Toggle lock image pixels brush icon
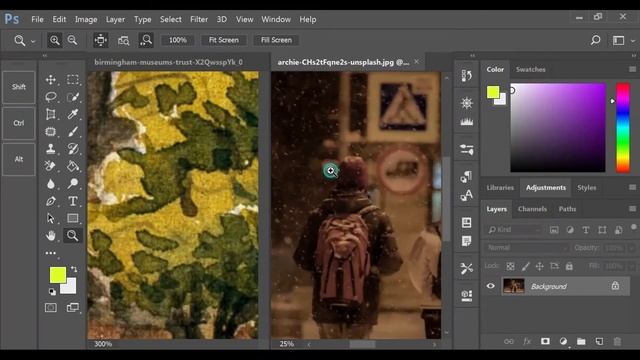 [525, 267]
